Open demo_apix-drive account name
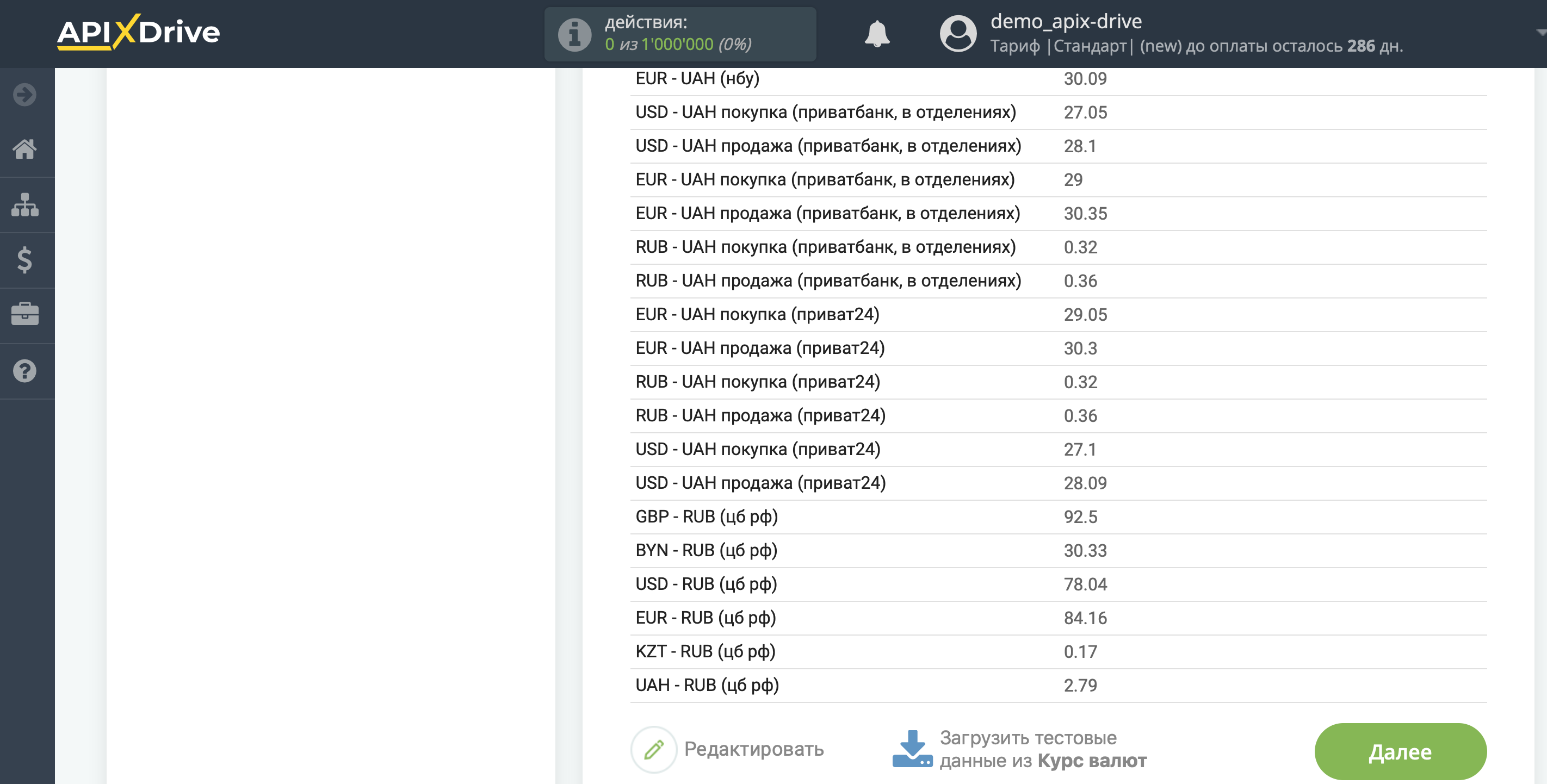The image size is (1547, 784). click(x=1066, y=21)
